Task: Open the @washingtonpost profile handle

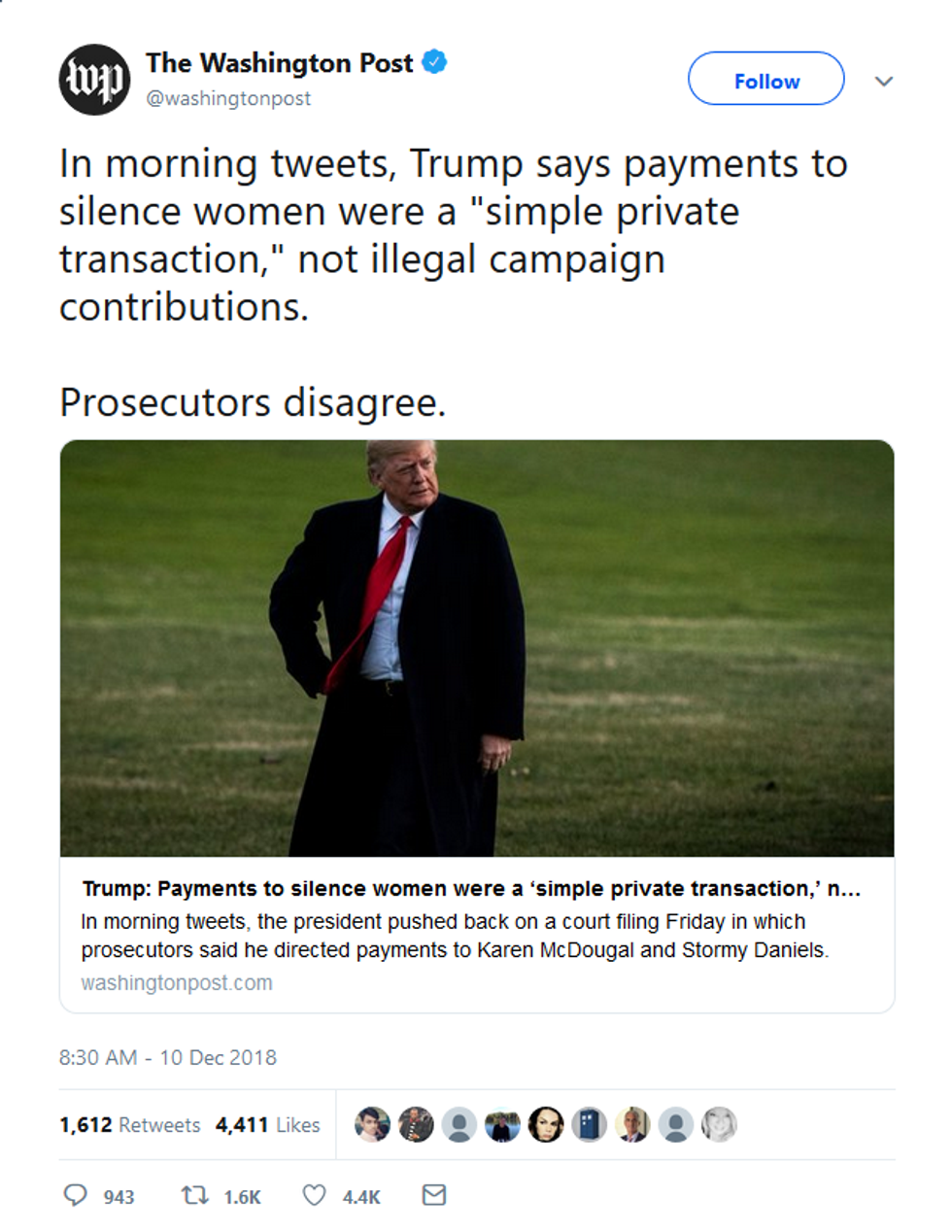Action: (228, 97)
